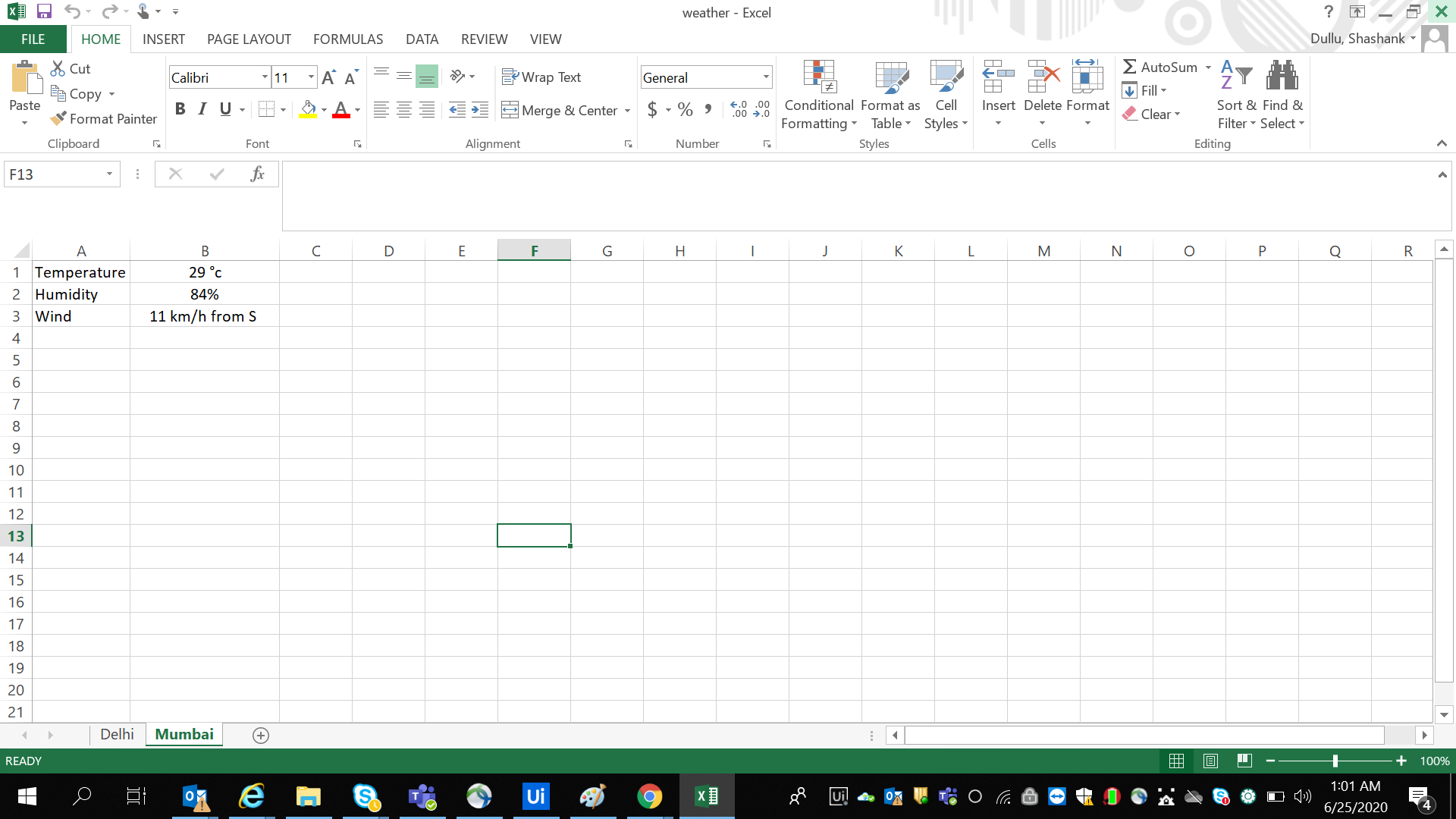Open the Name Box dropdown arrow

[x=109, y=174]
